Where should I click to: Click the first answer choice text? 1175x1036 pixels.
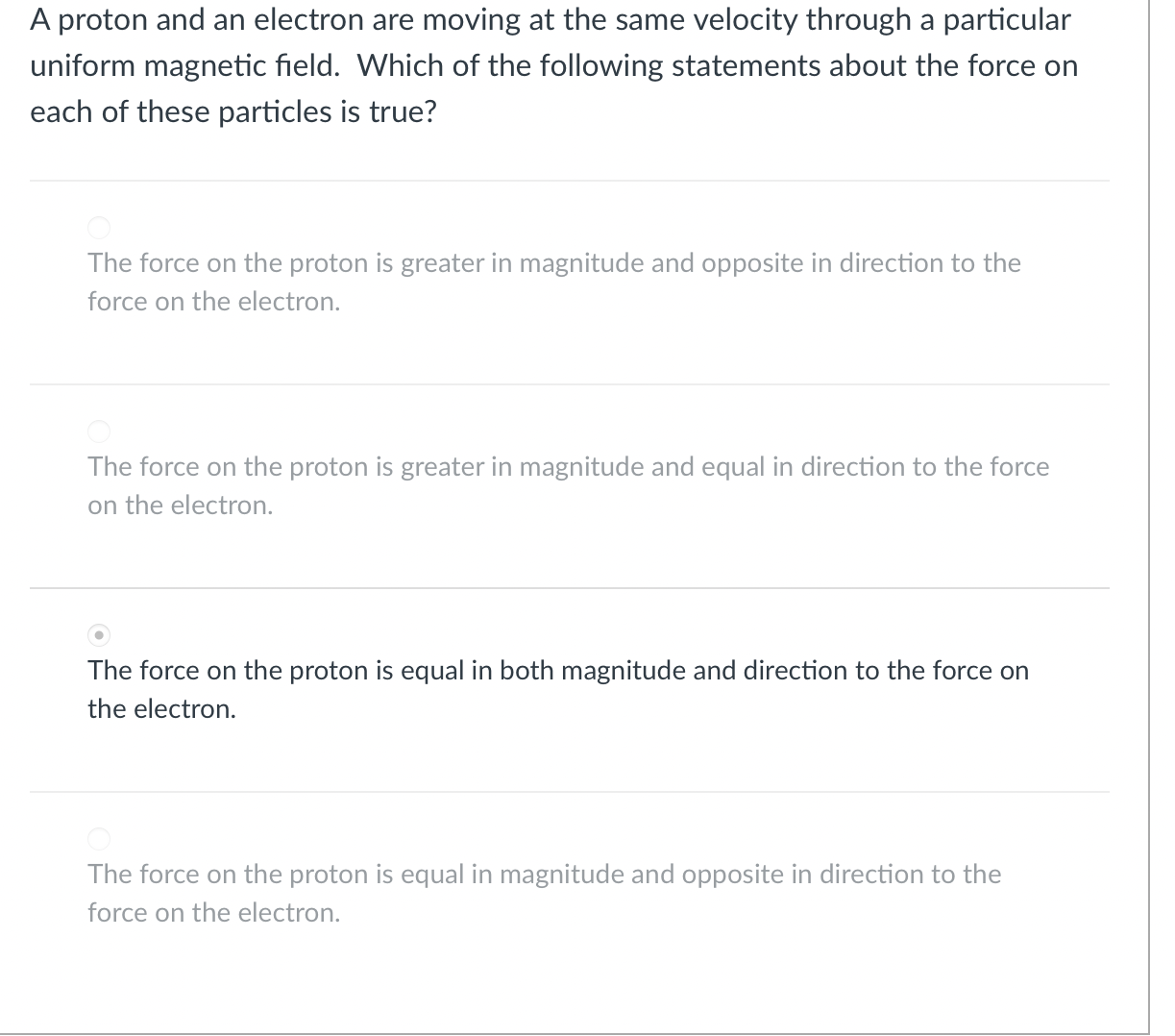552,282
